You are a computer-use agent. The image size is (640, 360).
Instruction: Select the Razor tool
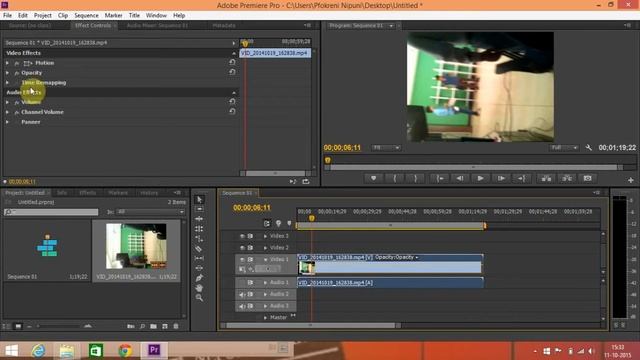[x=199, y=249]
